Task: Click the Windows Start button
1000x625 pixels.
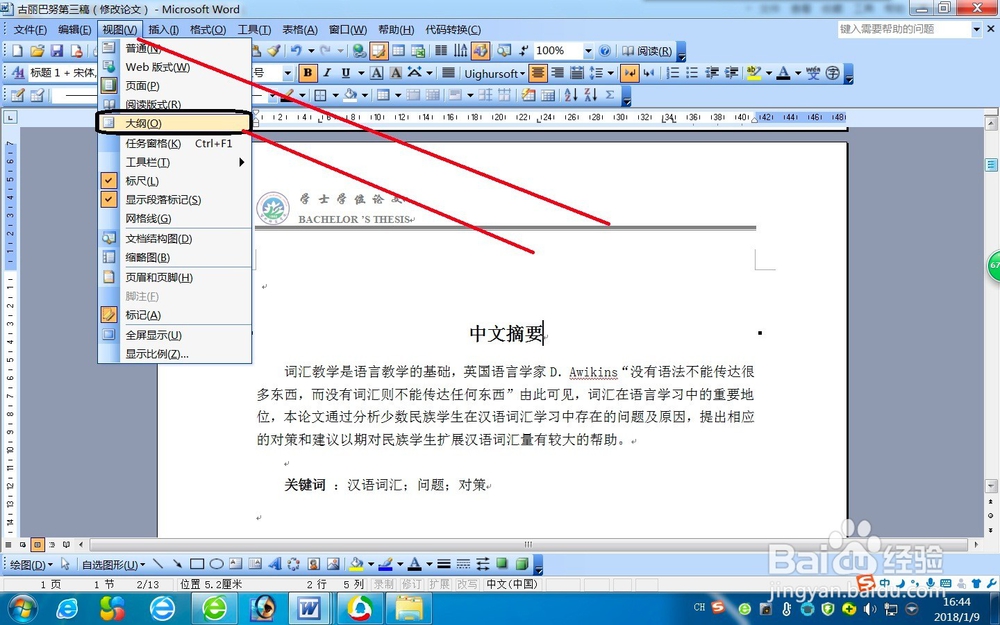Action: (x=23, y=608)
